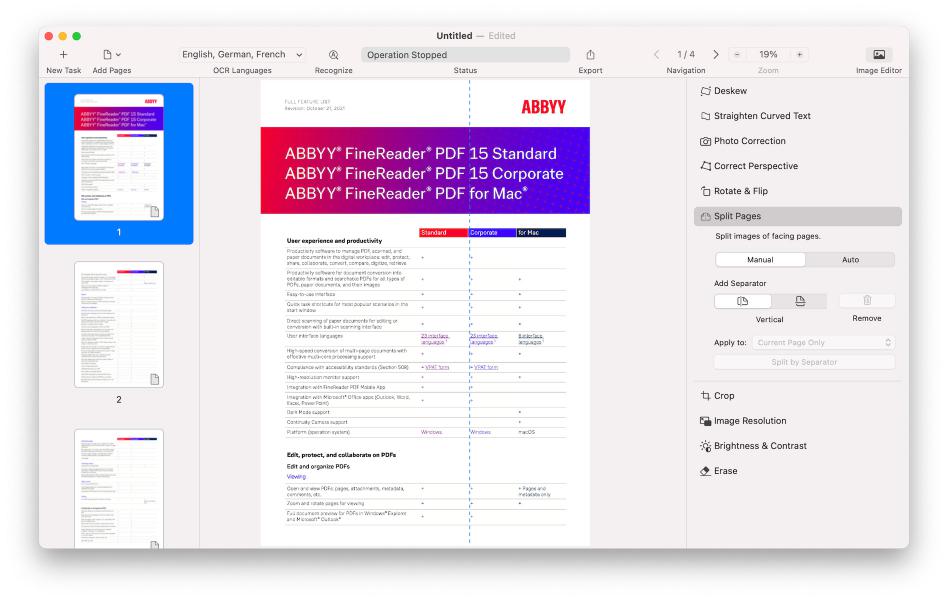Image resolution: width=948 pixels, height=600 pixels.
Task: Click the Split by Separator button
Action: pos(804,362)
